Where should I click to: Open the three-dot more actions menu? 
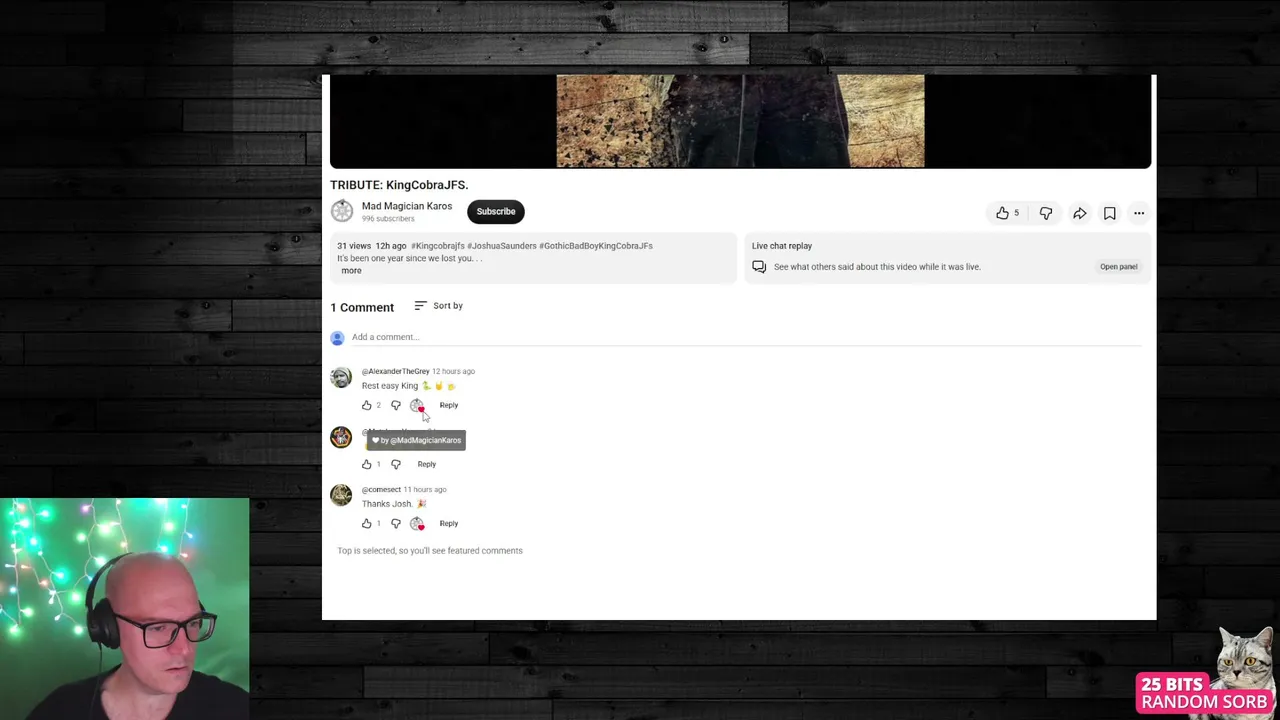(x=1139, y=213)
